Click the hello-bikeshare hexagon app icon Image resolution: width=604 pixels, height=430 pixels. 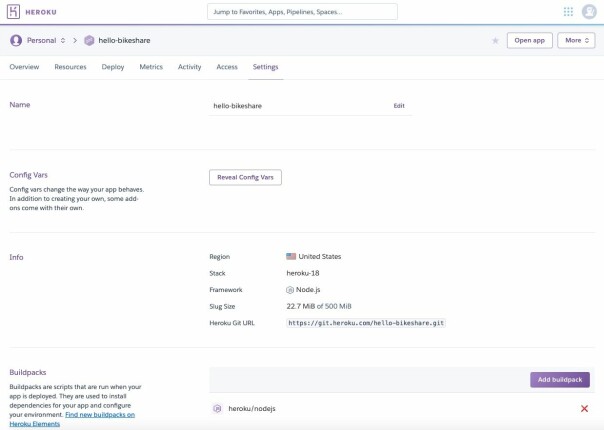[89, 40]
